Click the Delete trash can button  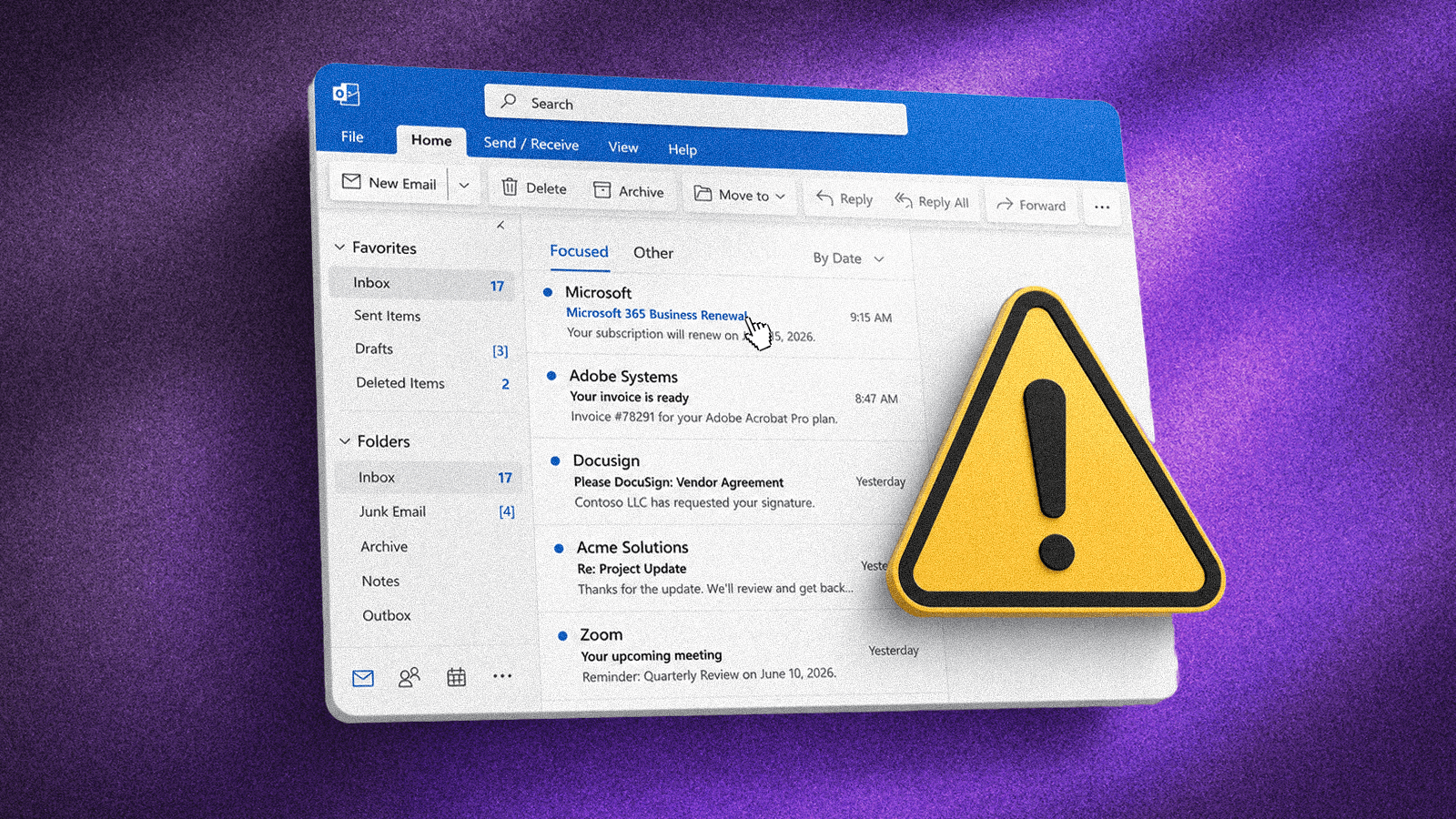534,188
